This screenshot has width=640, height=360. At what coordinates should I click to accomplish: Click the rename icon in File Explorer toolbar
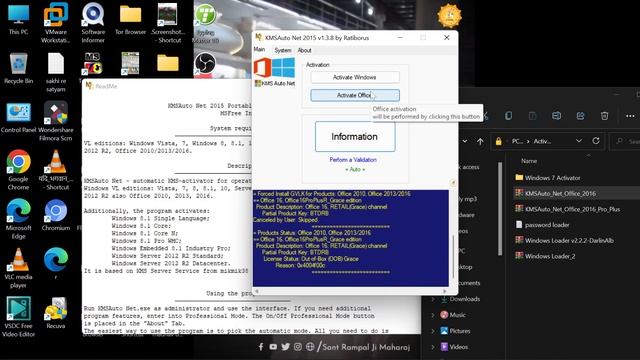(556, 116)
